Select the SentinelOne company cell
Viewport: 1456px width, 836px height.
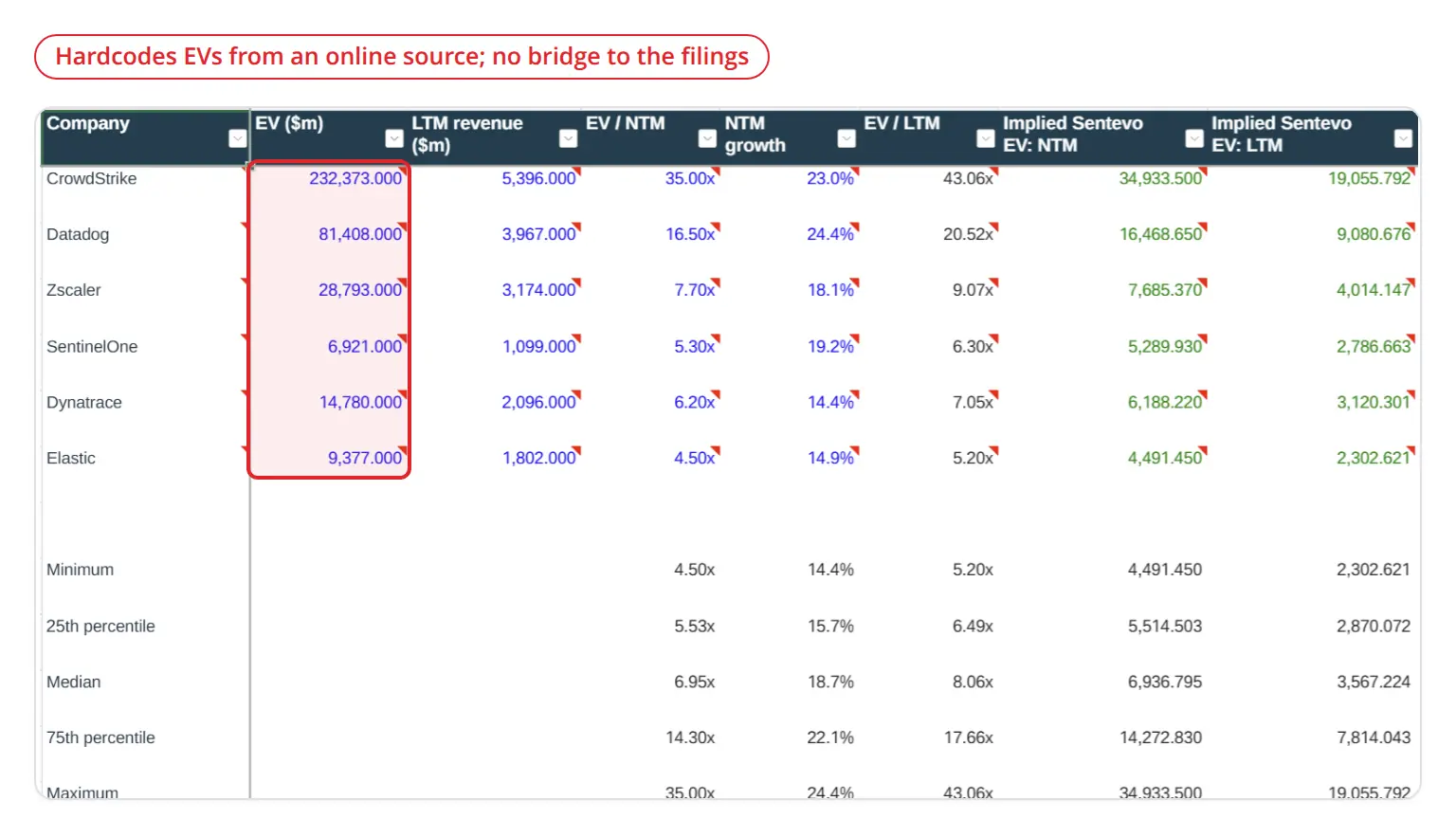[92, 347]
